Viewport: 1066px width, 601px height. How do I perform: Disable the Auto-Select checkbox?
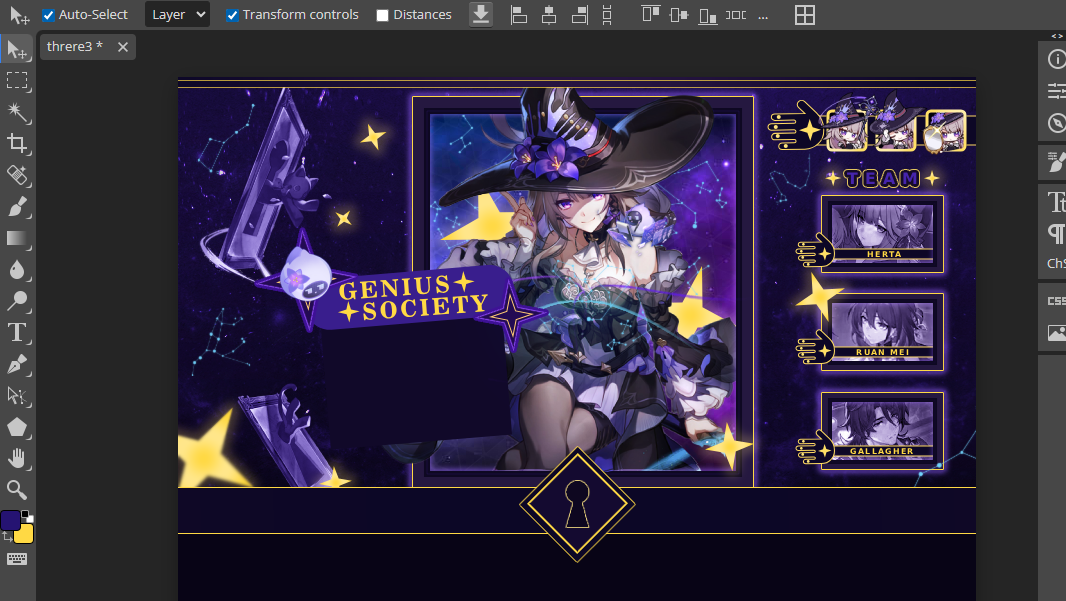pos(48,15)
